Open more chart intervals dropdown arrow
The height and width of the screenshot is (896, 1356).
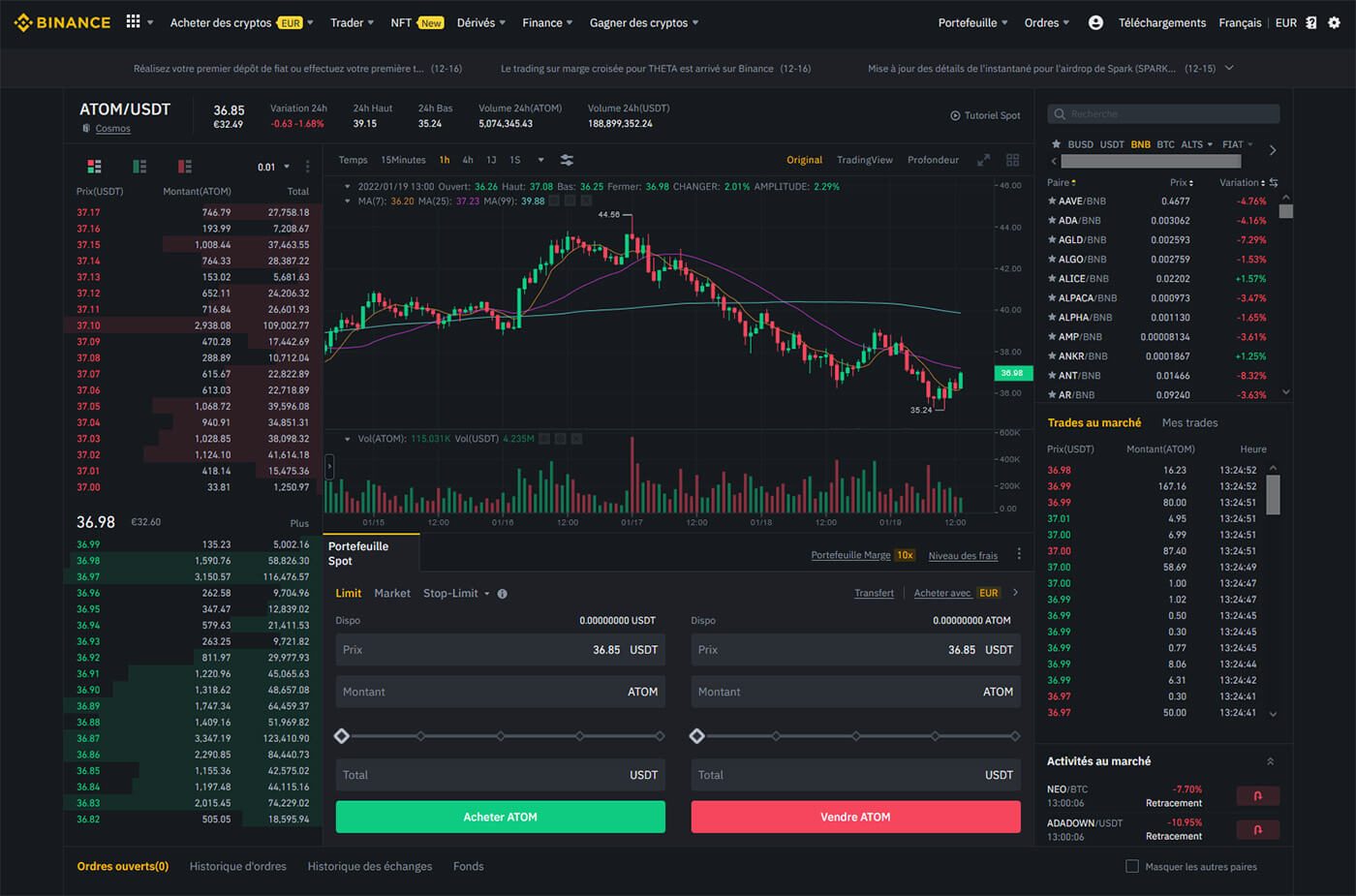pos(540,160)
